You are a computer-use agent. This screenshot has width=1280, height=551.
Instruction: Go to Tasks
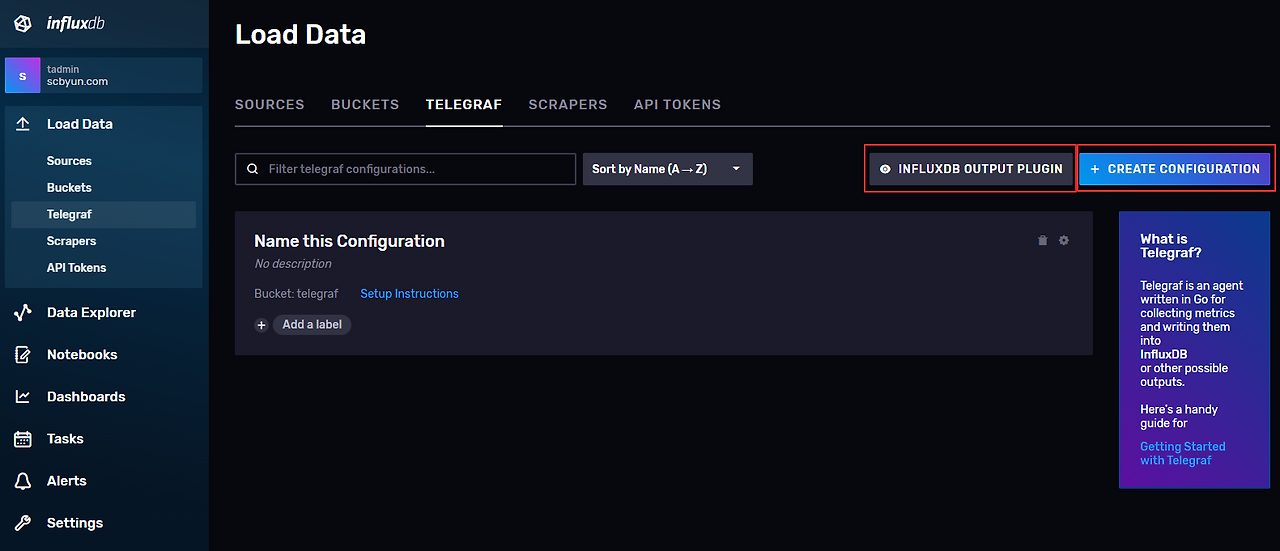pos(65,439)
